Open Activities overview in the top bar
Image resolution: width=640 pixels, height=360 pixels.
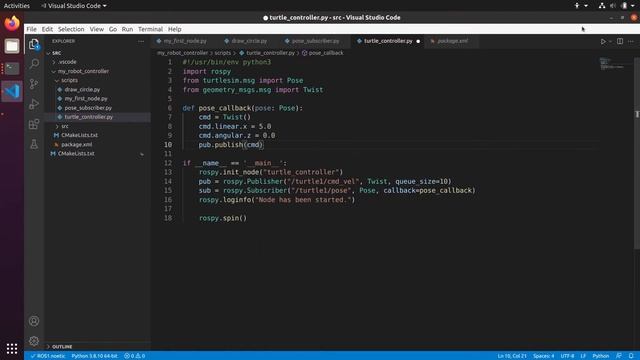click(17, 6)
